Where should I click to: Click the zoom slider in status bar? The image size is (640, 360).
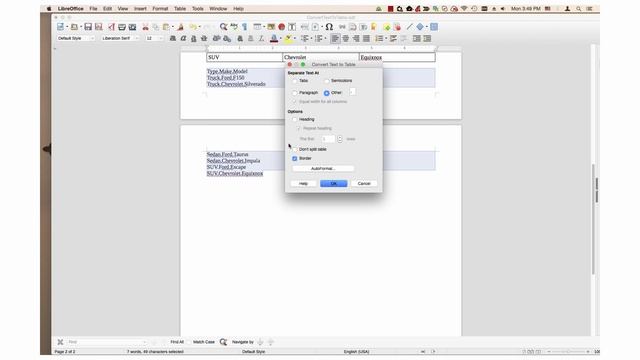click(x=569, y=351)
